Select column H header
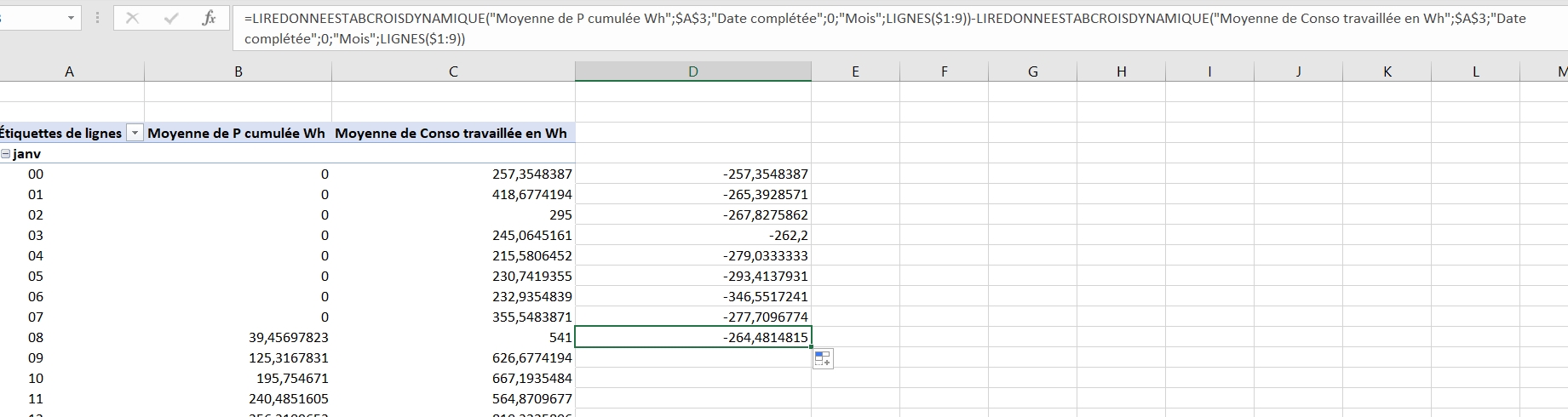The image size is (1568, 417). (1121, 72)
